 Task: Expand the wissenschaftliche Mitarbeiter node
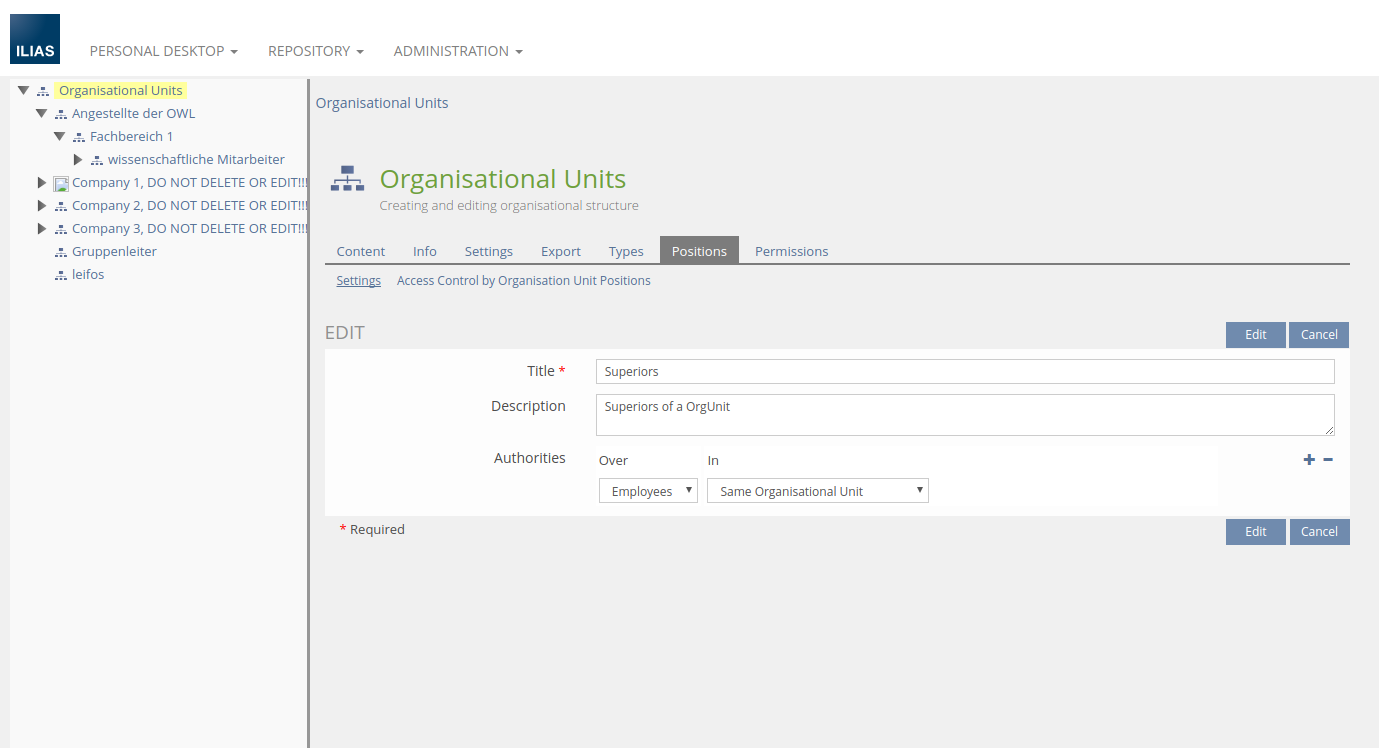pyautogui.click(x=78, y=160)
